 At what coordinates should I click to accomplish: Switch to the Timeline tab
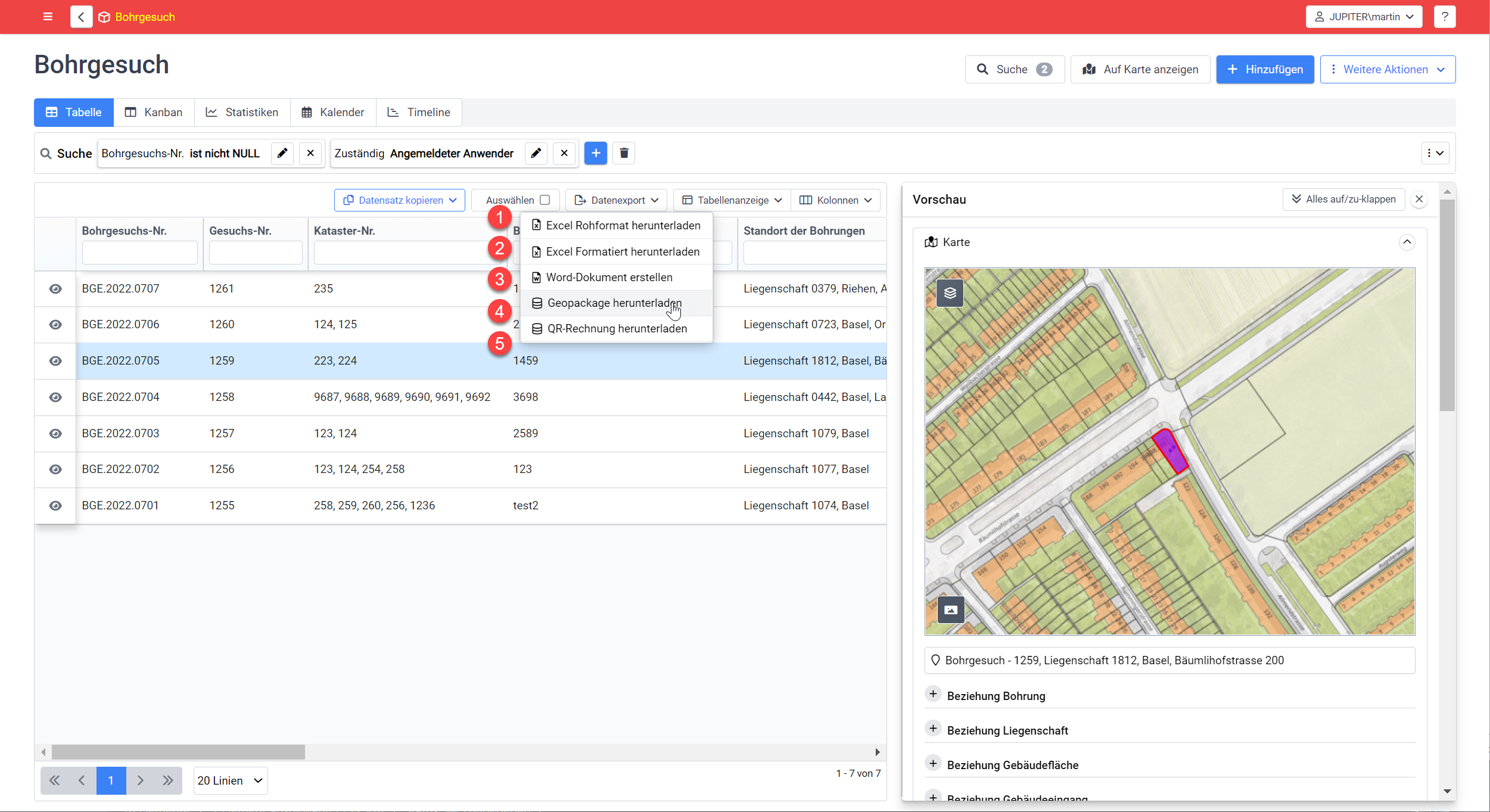point(419,113)
